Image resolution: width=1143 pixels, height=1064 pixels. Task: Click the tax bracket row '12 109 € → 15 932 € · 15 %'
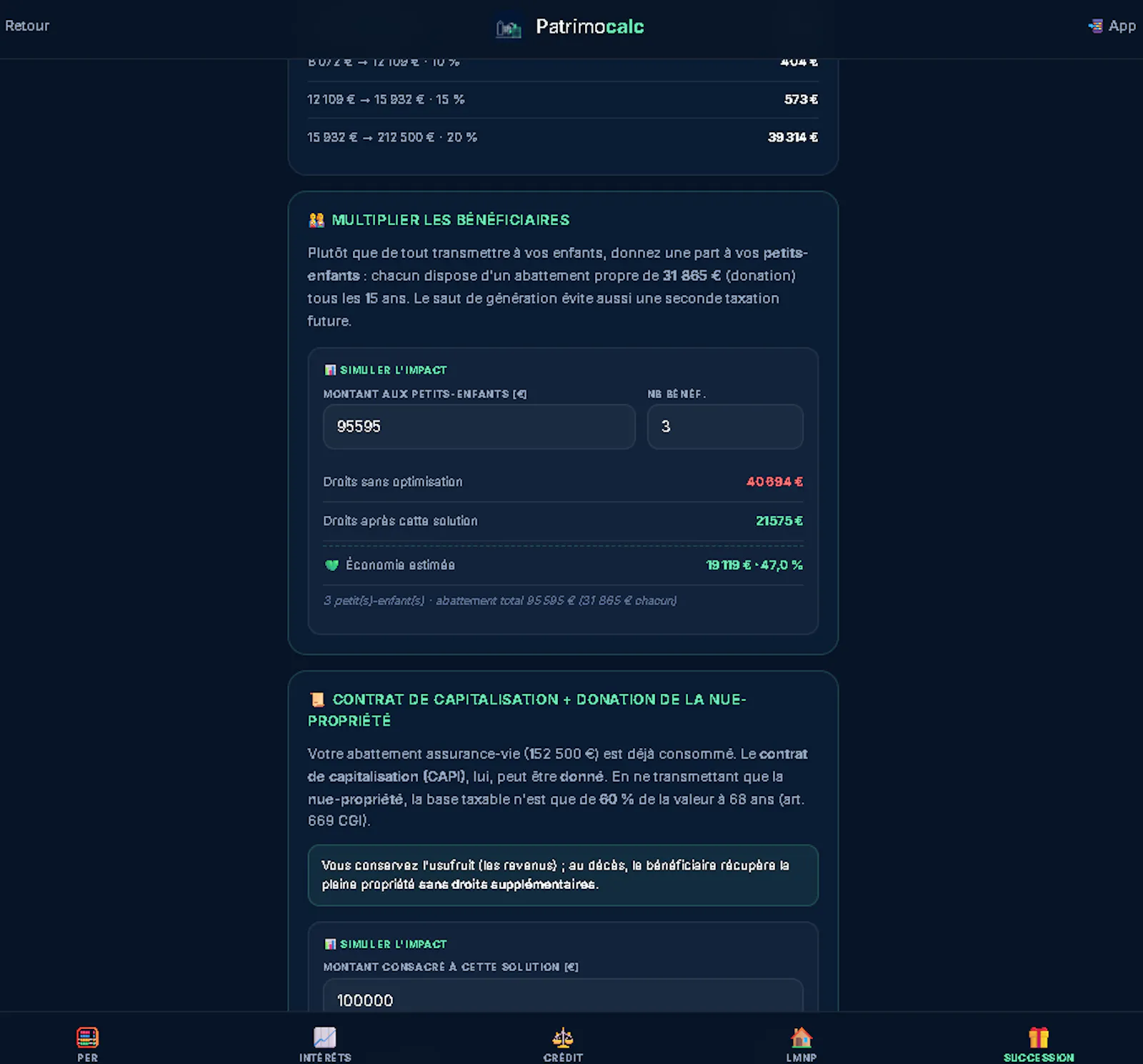563,99
